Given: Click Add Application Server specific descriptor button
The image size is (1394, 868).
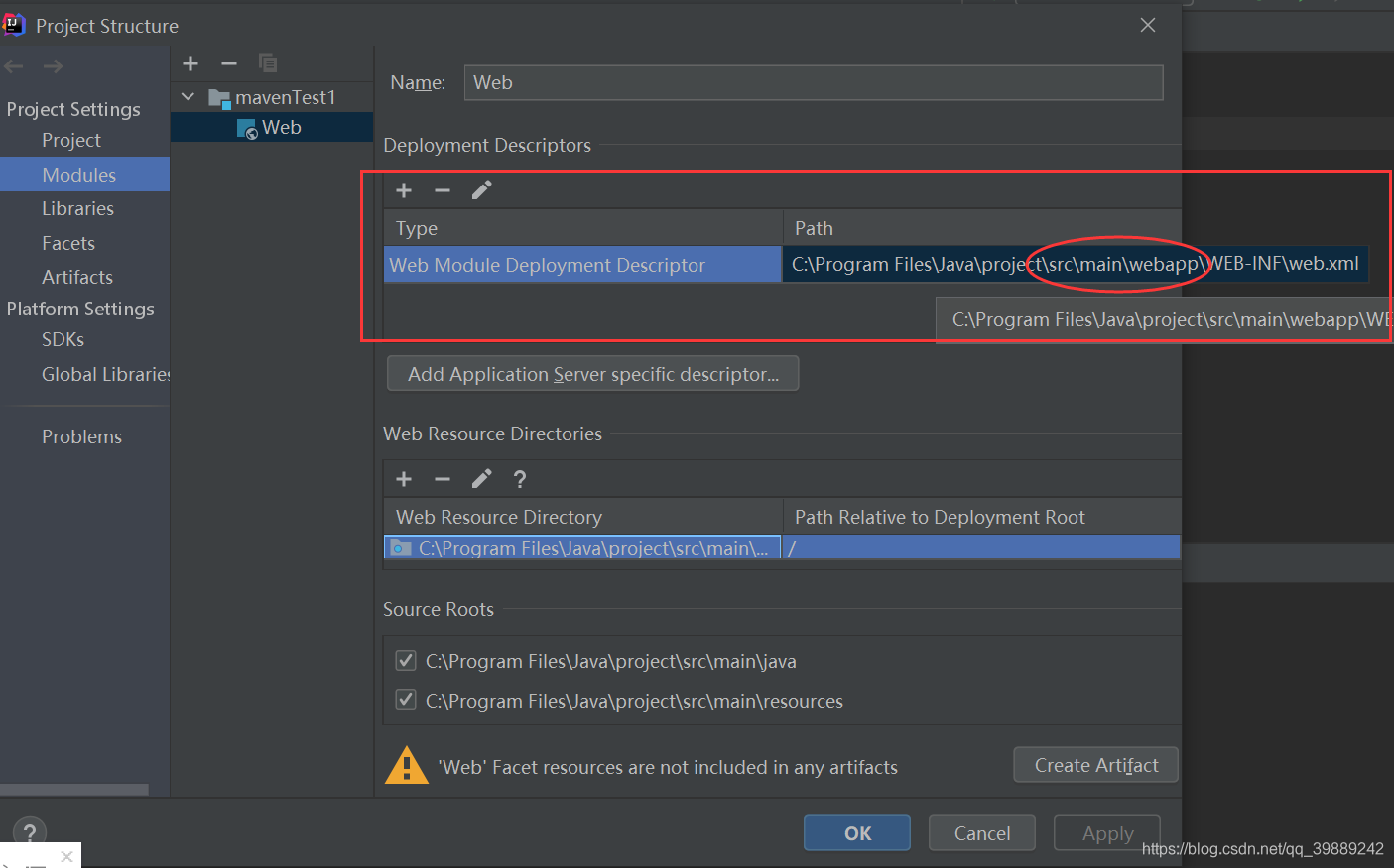Looking at the screenshot, I should click(x=593, y=374).
